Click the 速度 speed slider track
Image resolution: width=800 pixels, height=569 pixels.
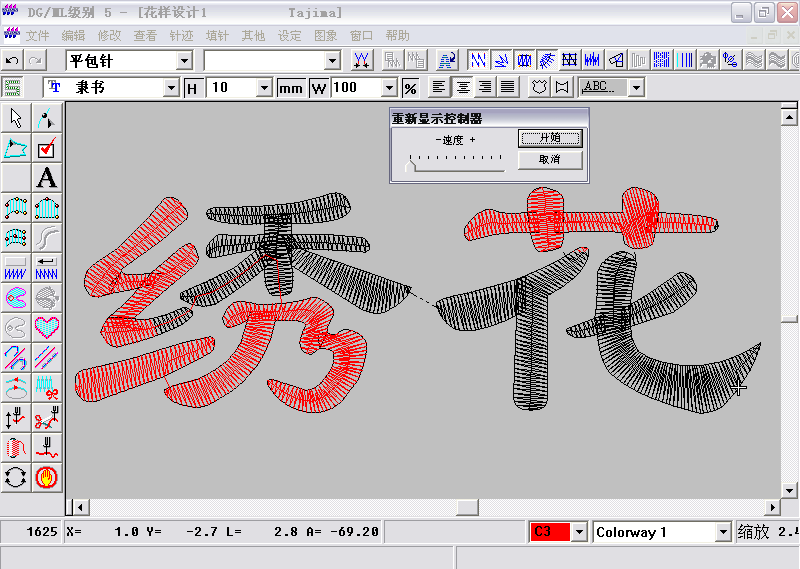(456, 164)
